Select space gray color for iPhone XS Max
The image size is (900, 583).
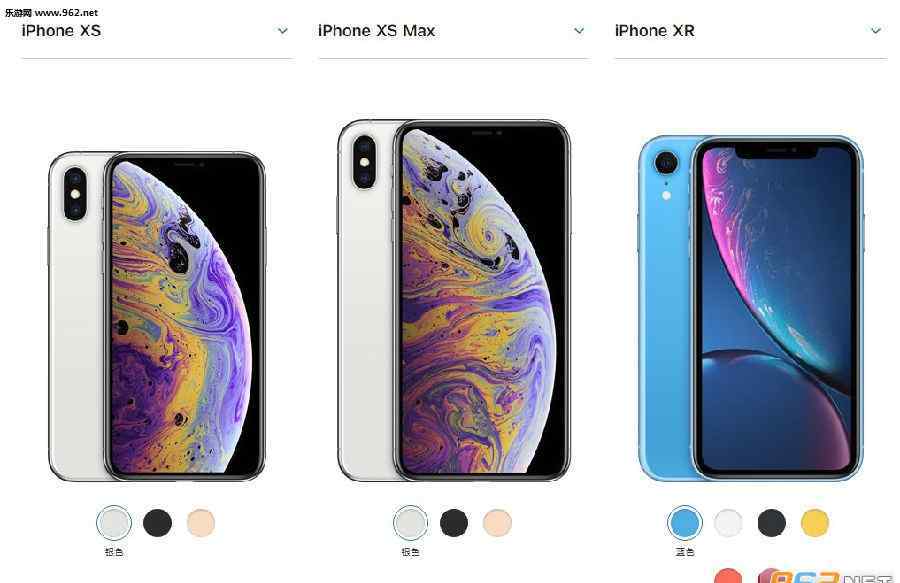pos(454,523)
